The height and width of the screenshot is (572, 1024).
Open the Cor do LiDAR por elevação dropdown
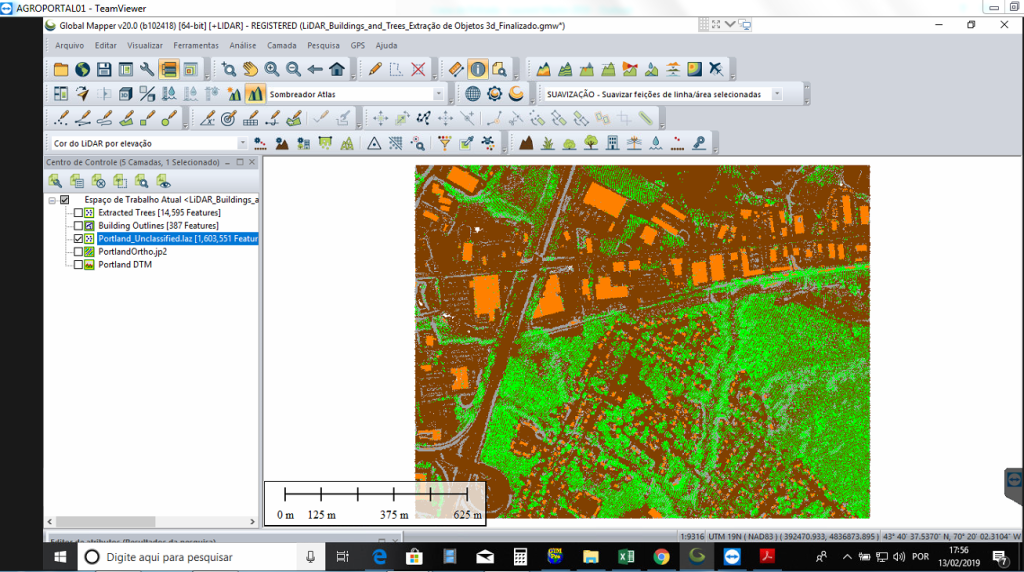[x=242, y=143]
